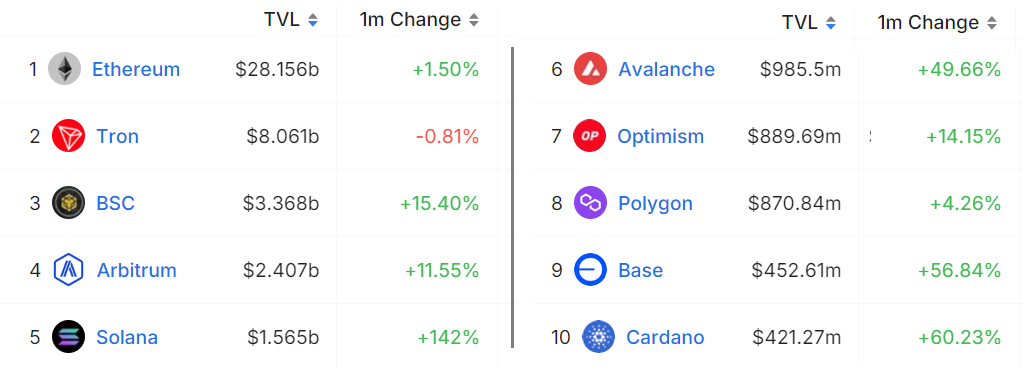
Task: Click the red Tron logo icon
Action: (69, 136)
